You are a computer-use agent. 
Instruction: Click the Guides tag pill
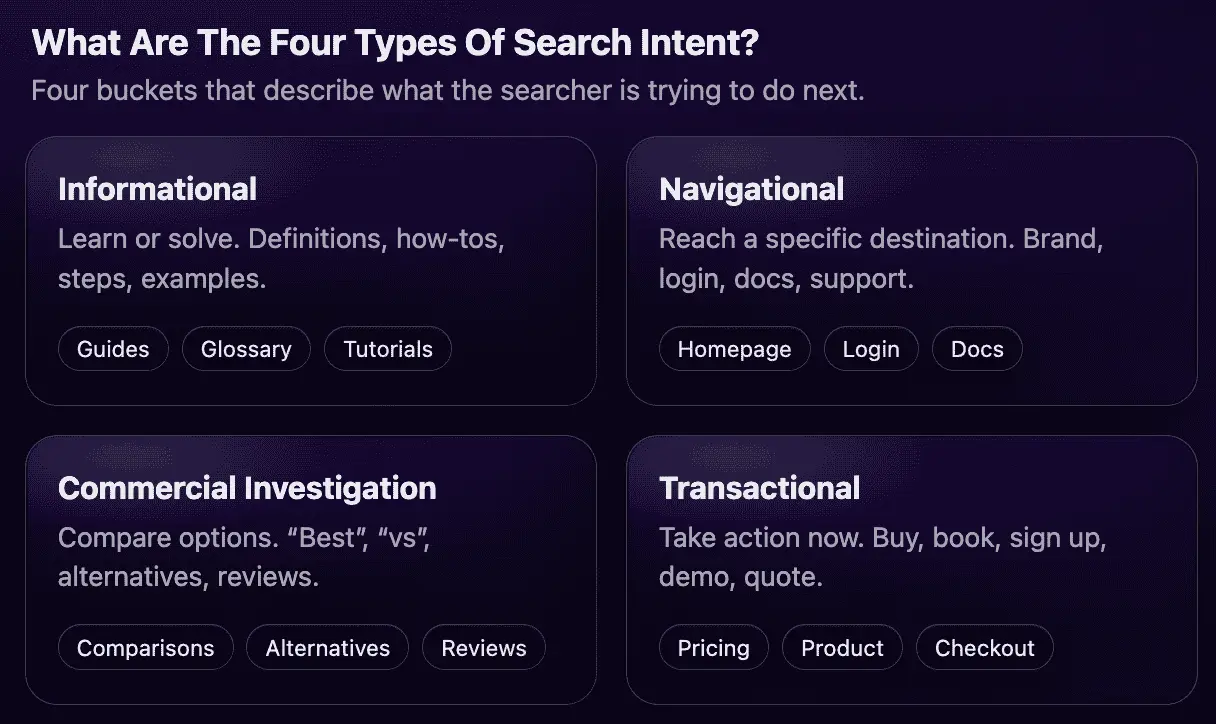coord(113,349)
